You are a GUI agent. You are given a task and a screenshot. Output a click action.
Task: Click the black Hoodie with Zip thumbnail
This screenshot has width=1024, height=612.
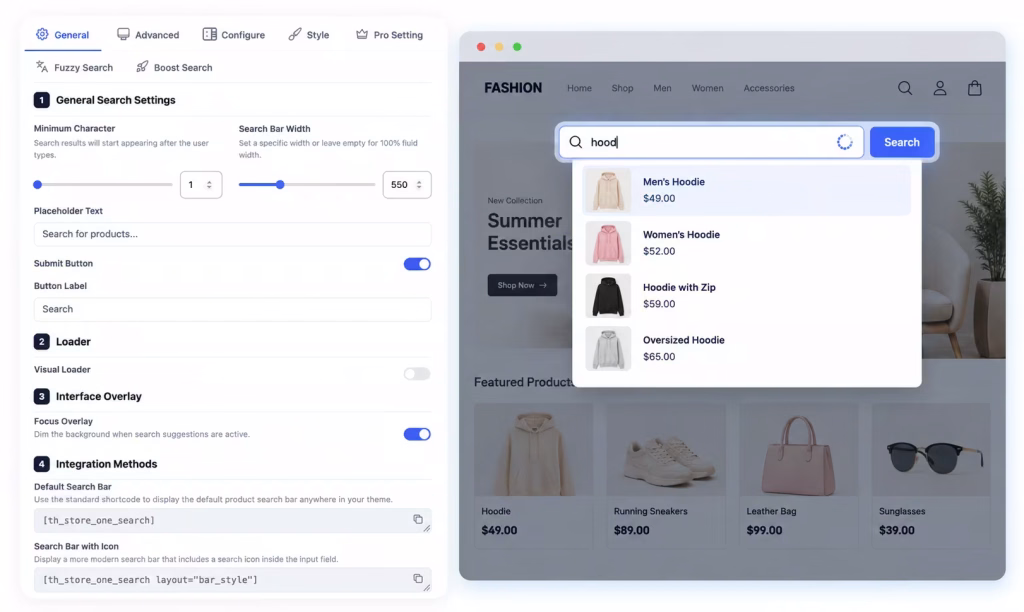608,296
